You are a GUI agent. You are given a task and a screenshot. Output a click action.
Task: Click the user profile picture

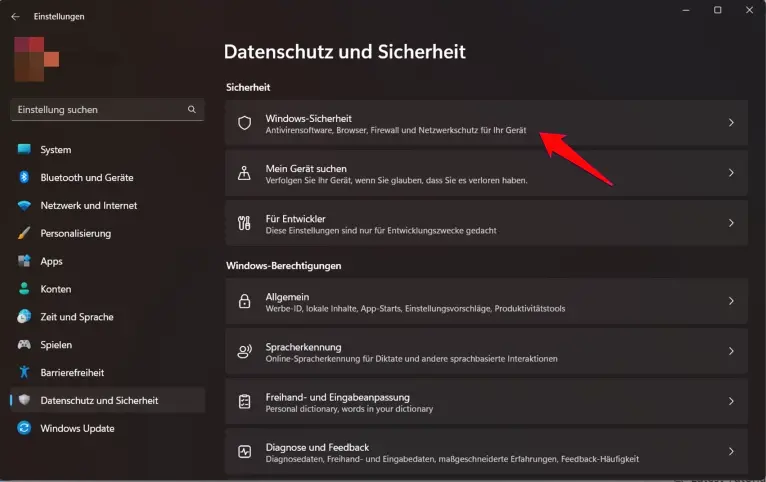pos(37,59)
